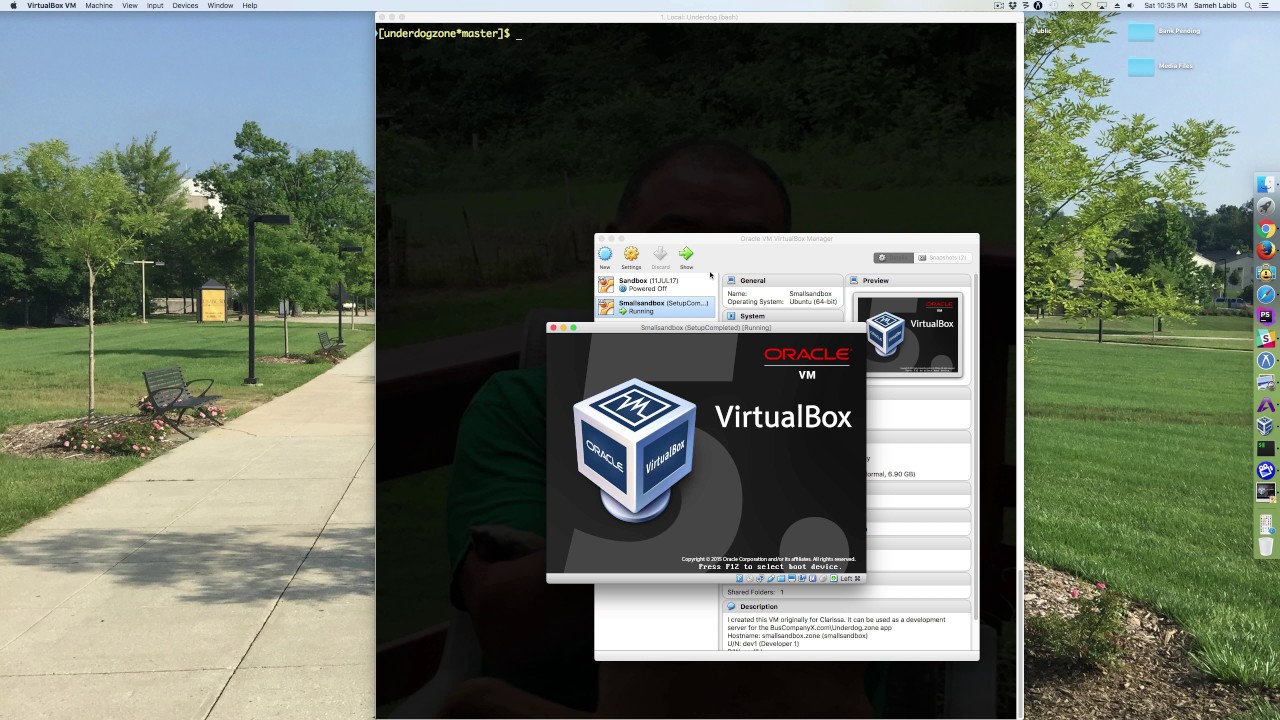Open the Apple menu
Image resolution: width=1280 pixels, height=720 pixels.
(x=13, y=5)
